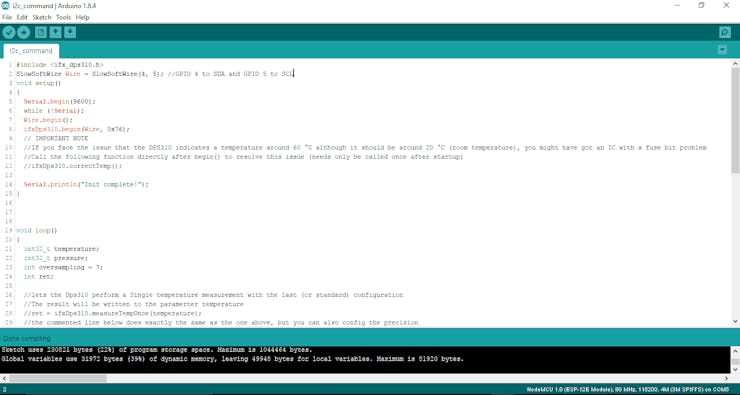740x395 pixels.
Task: Click the 'Init complete!' println line
Action: 86,185
